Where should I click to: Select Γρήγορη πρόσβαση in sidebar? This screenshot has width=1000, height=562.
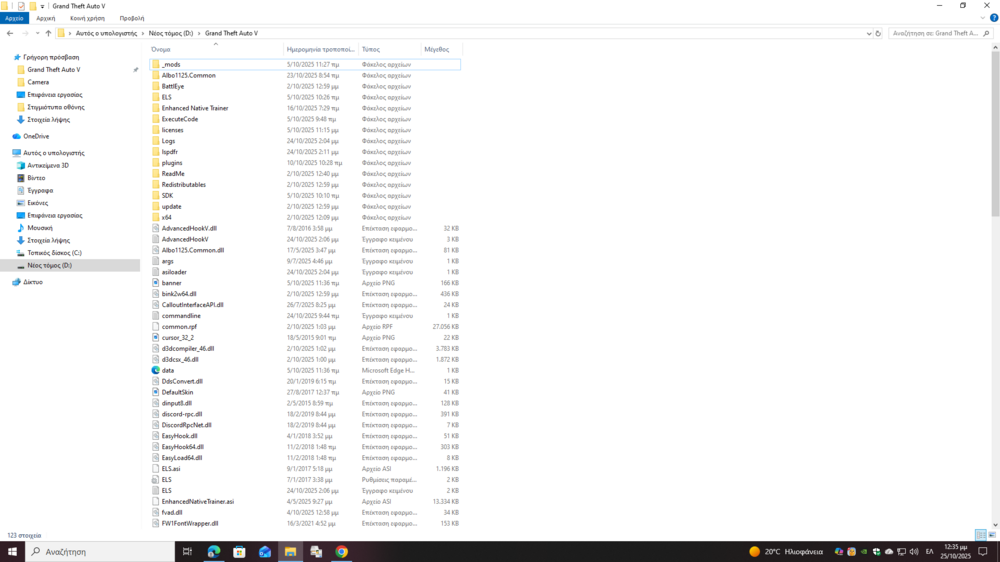click(x=51, y=57)
